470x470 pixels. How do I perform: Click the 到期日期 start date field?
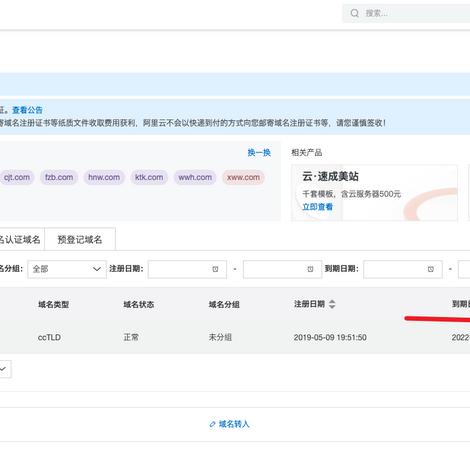pos(403,269)
